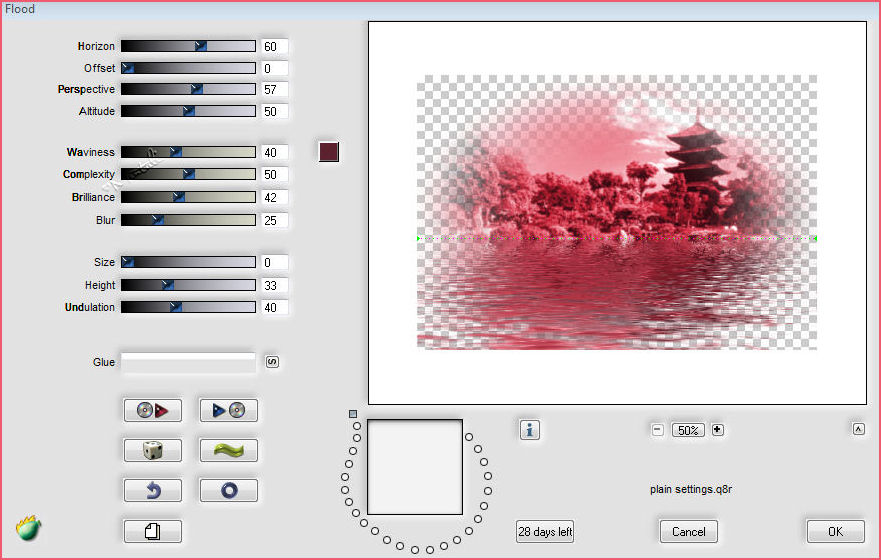This screenshot has height=560, width=881.
Task: Toggle the small S button beside Glue
Action: coord(271,362)
